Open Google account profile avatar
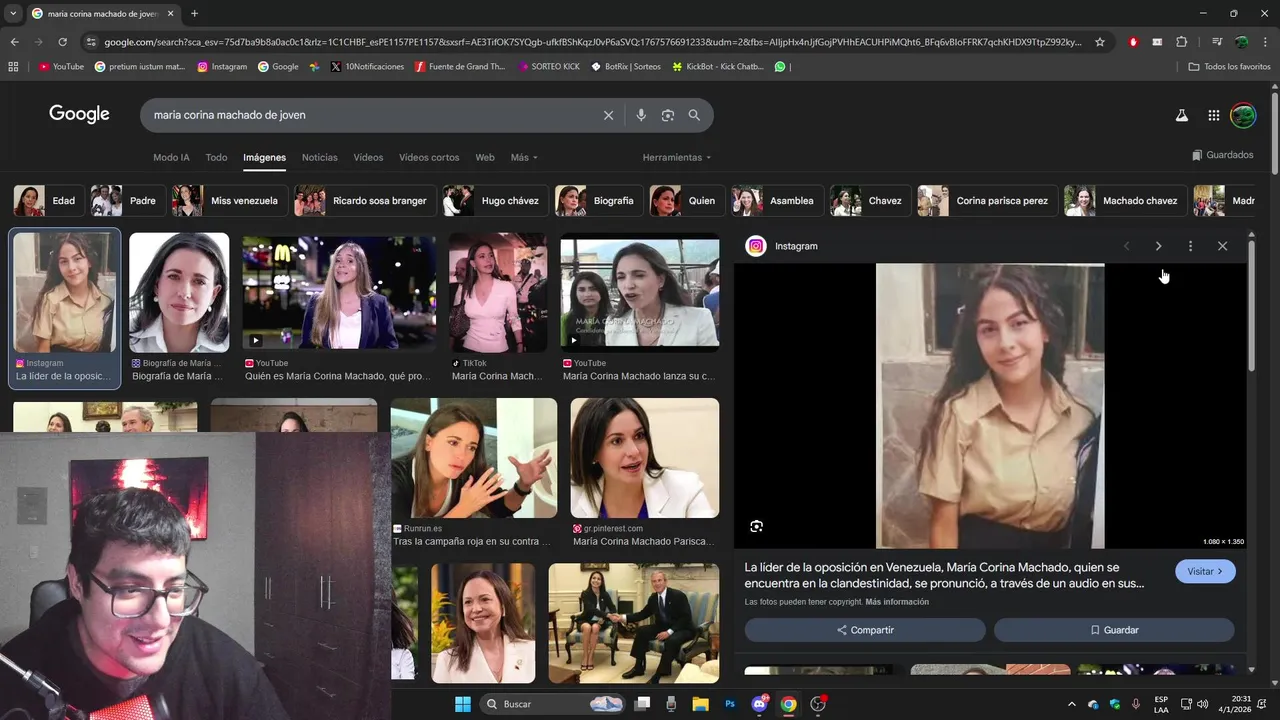The image size is (1280, 720). click(x=1243, y=116)
